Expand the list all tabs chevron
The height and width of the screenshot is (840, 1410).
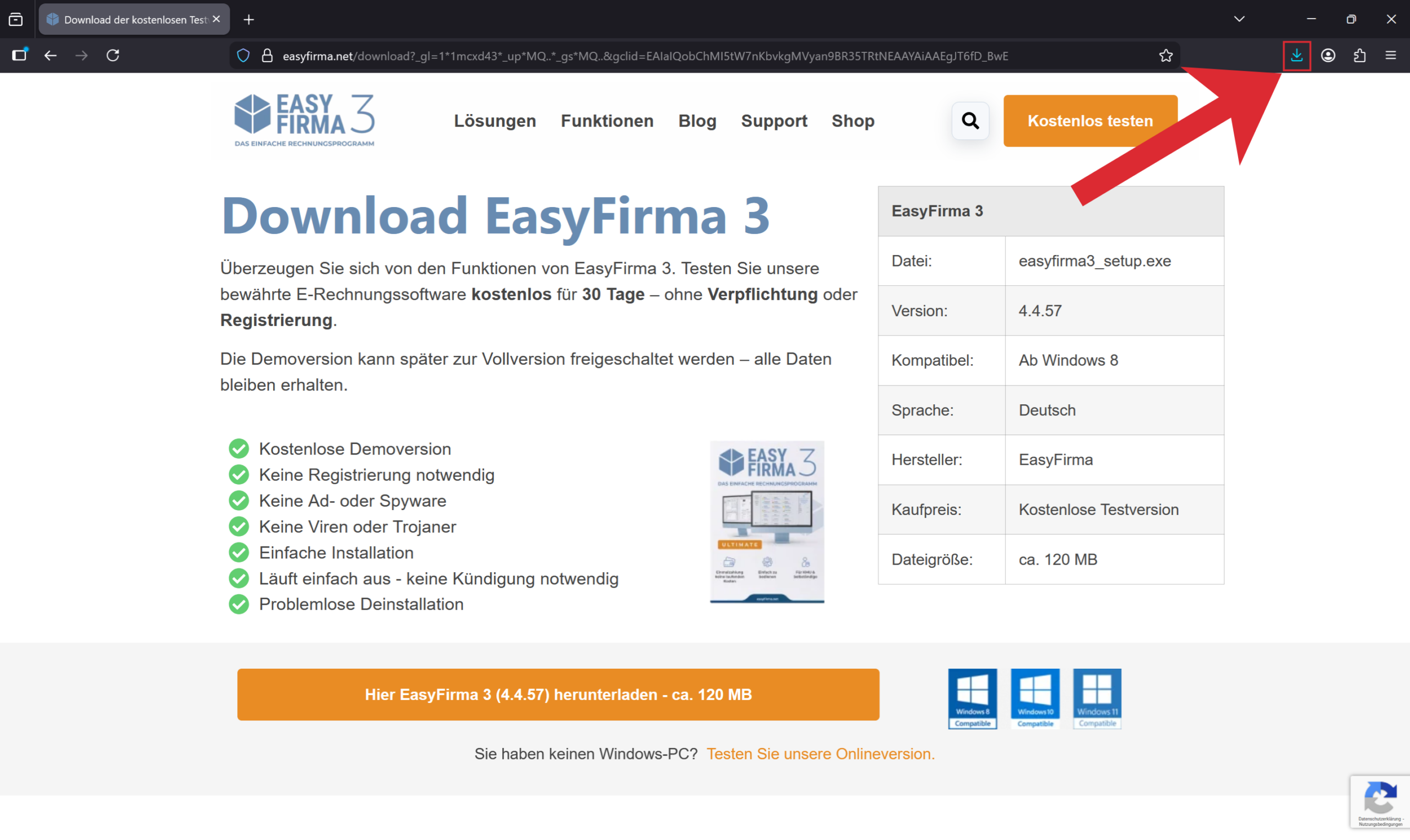pyautogui.click(x=1239, y=19)
